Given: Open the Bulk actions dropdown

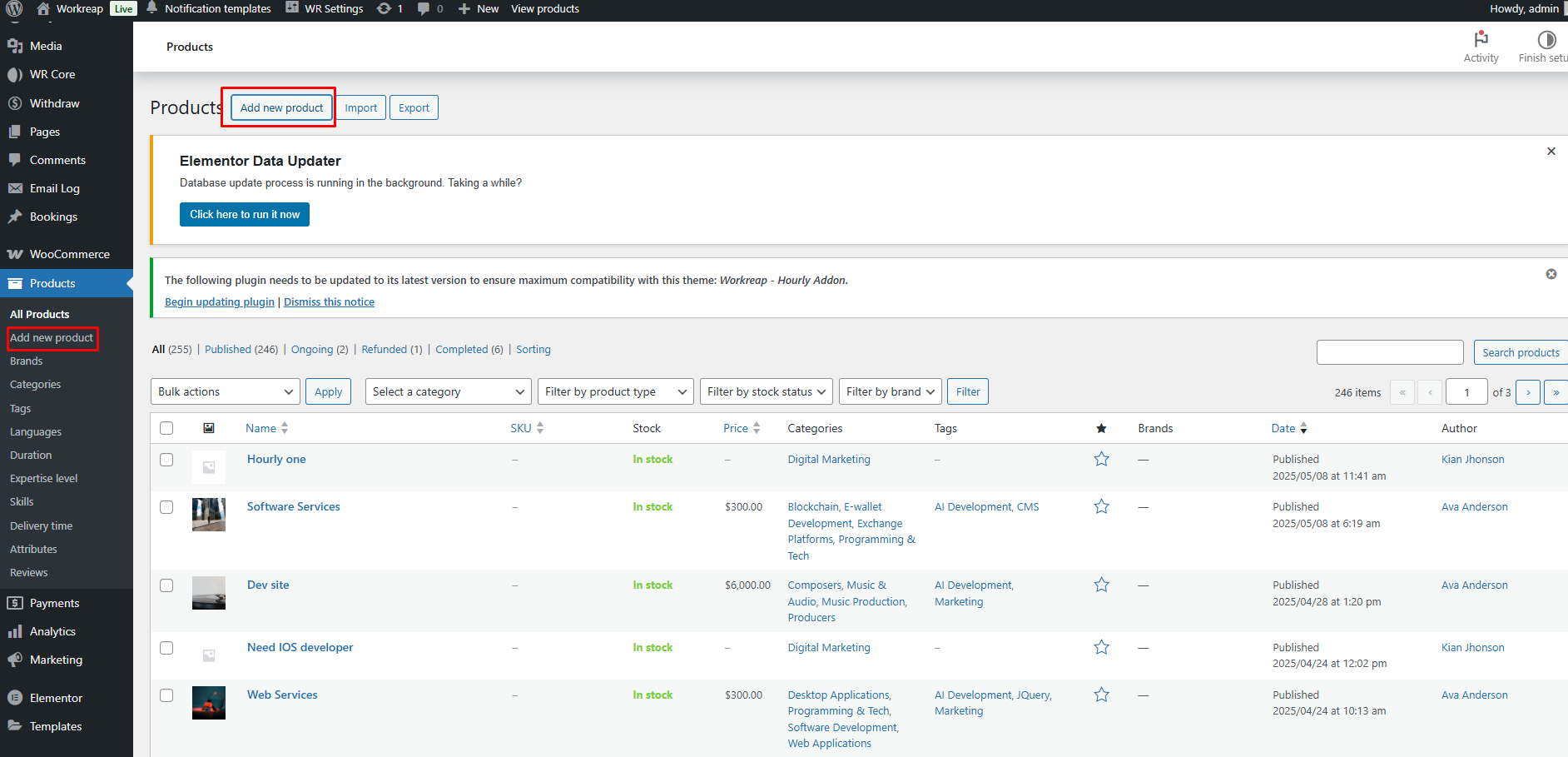Looking at the screenshot, I should click(225, 391).
